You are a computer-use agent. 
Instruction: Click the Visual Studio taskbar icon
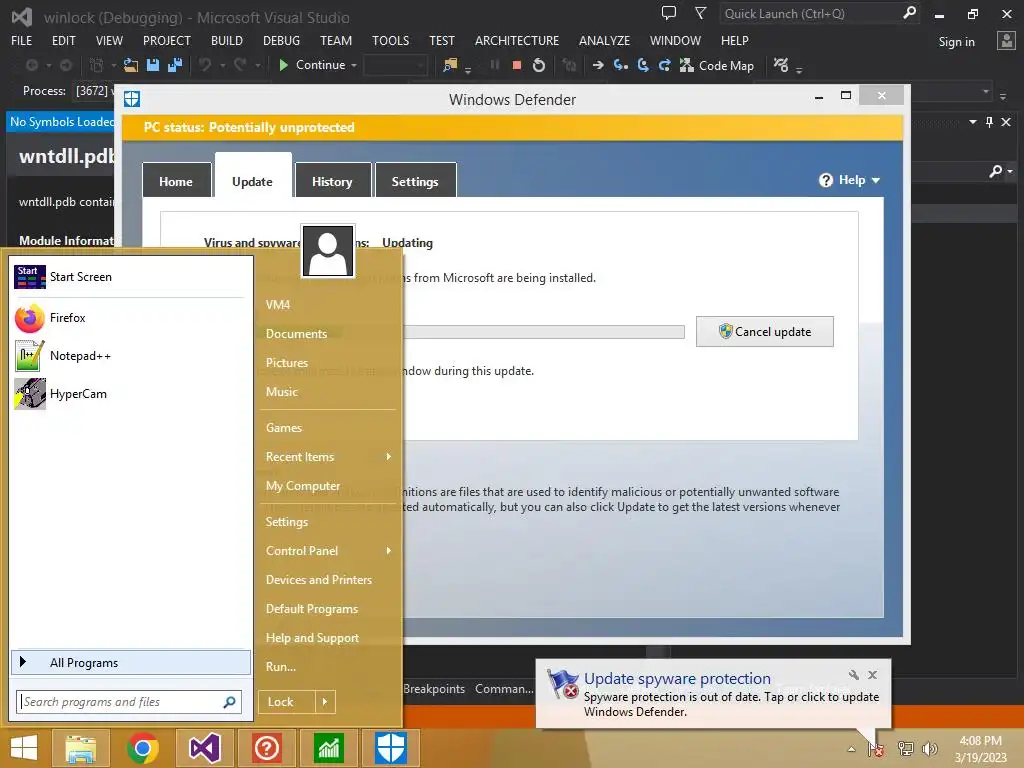coord(204,748)
